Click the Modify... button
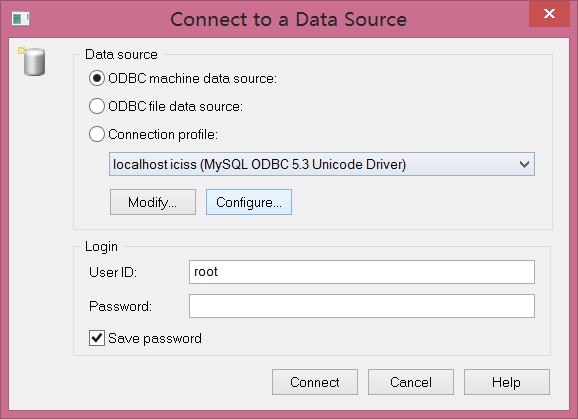578x419 pixels. [x=153, y=202]
